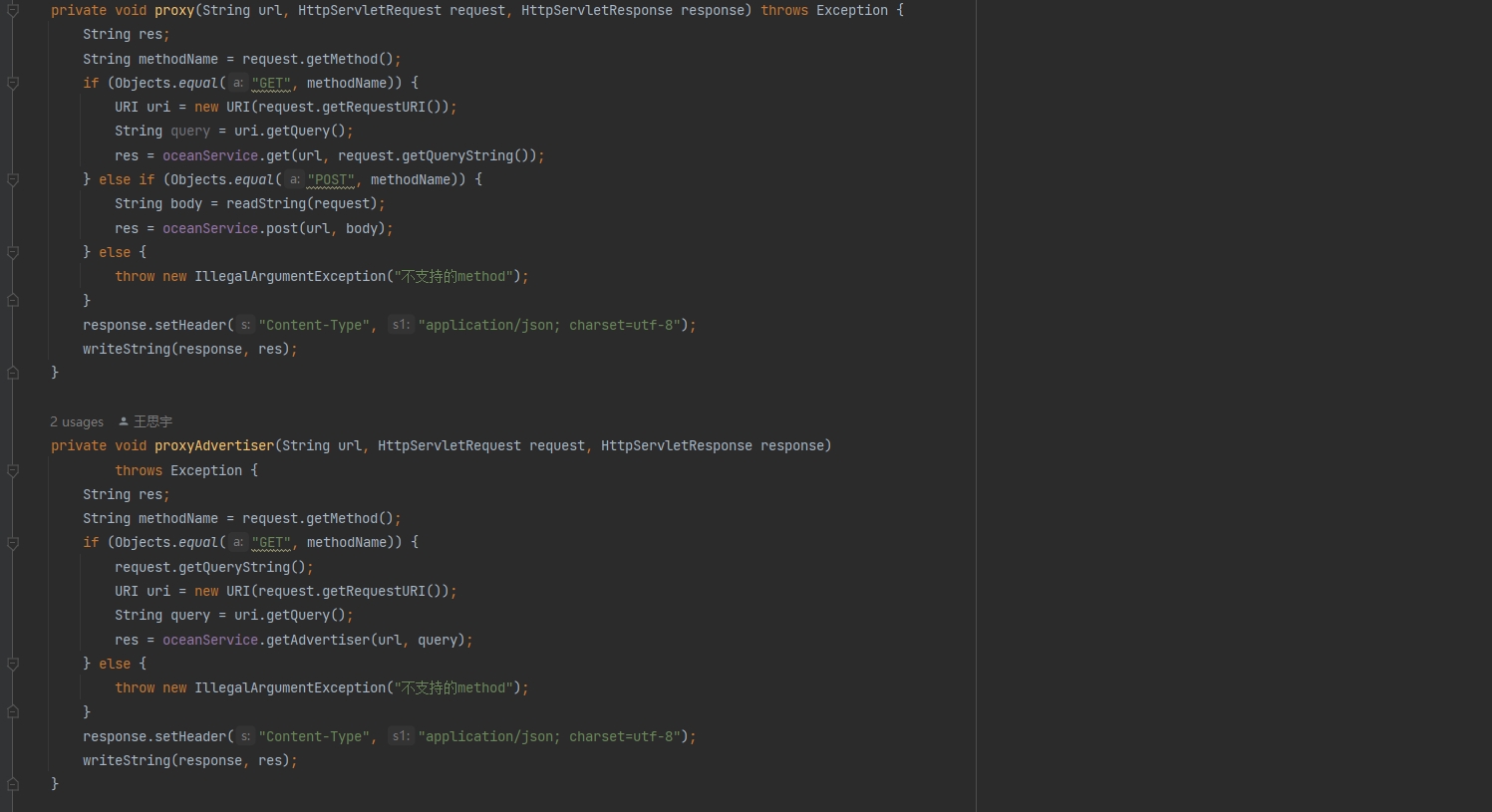
Task: Click the "POST" string literal
Action: 331,179
